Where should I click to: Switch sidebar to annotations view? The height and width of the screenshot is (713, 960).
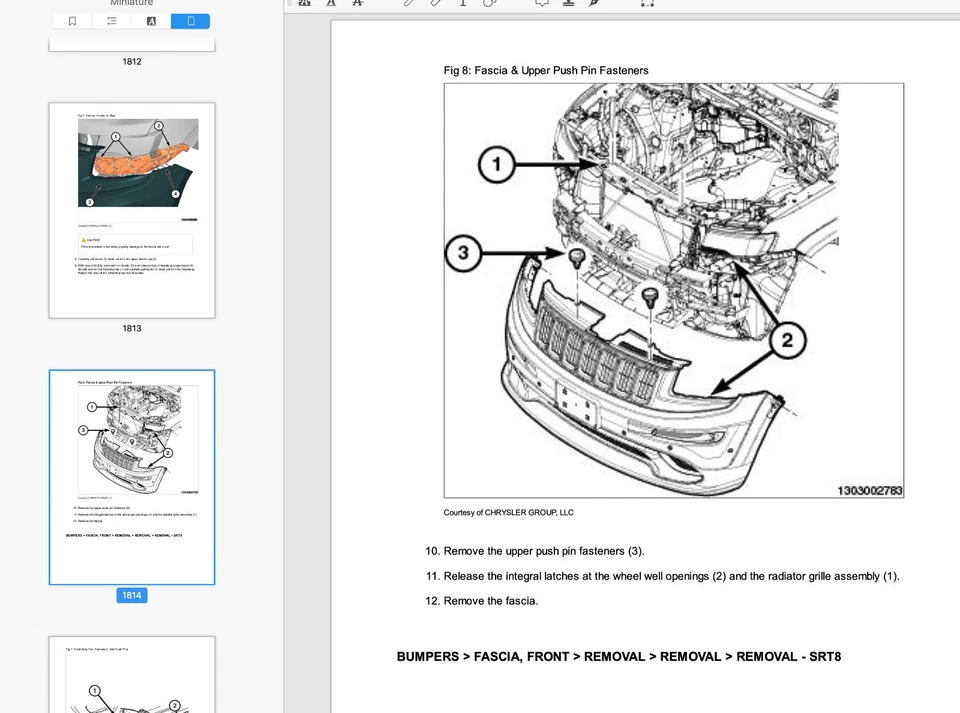pyautogui.click(x=151, y=20)
